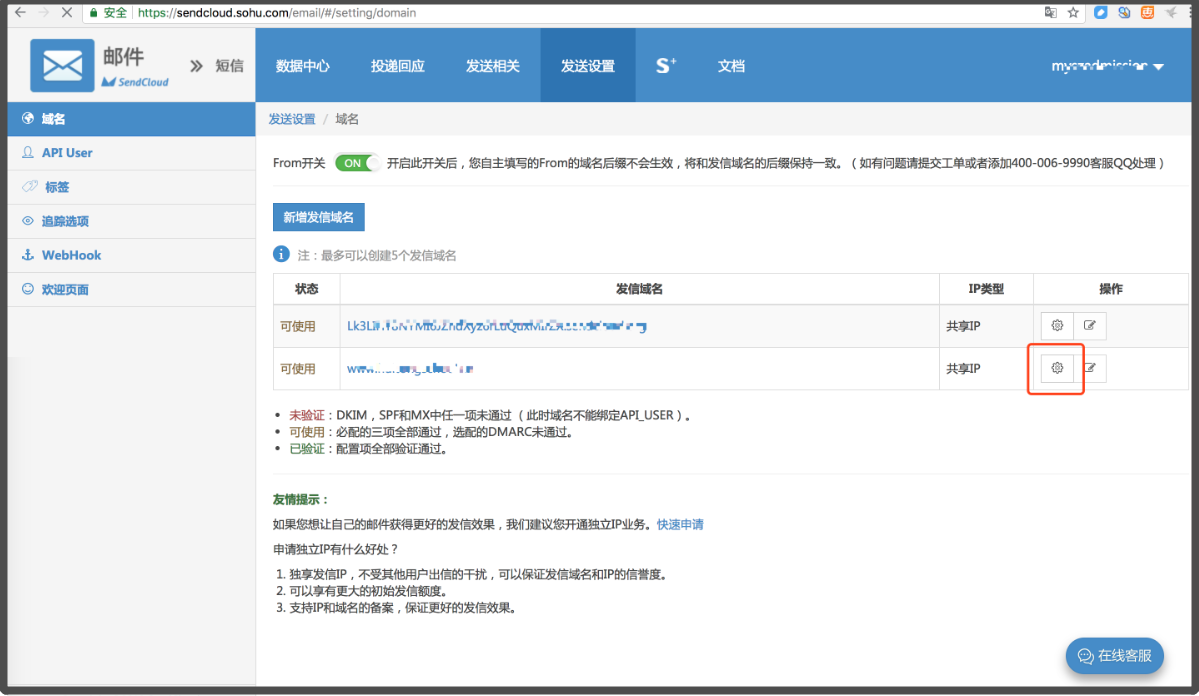
Task: Open the 文档 tab
Action: coord(731,66)
